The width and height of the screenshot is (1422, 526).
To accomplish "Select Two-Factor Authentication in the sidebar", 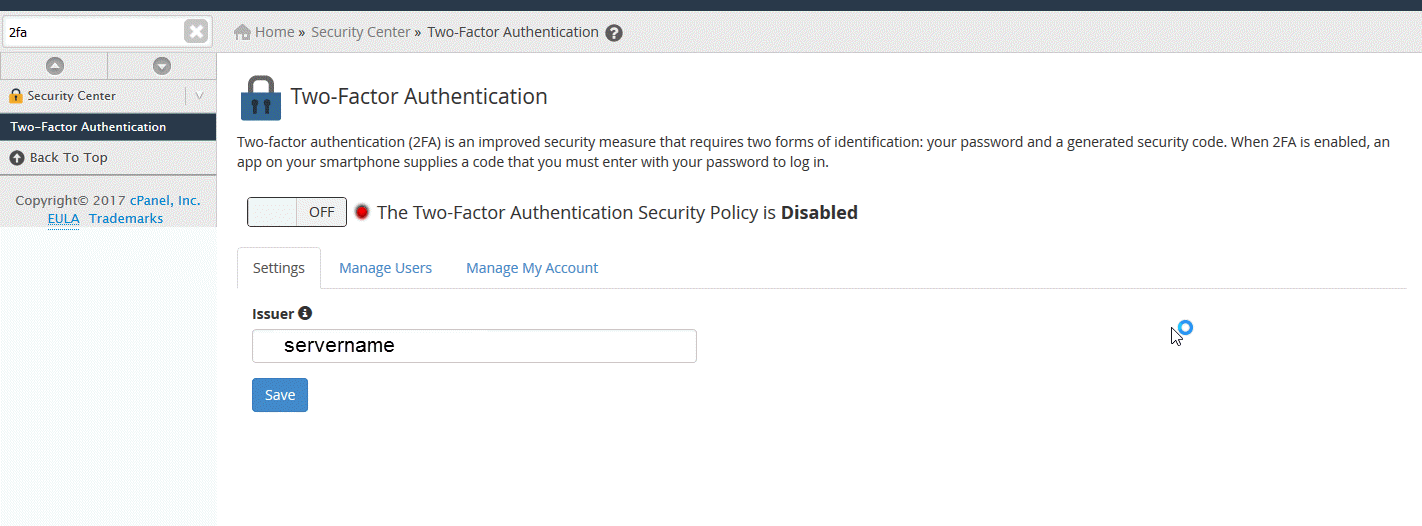I will click(x=88, y=127).
